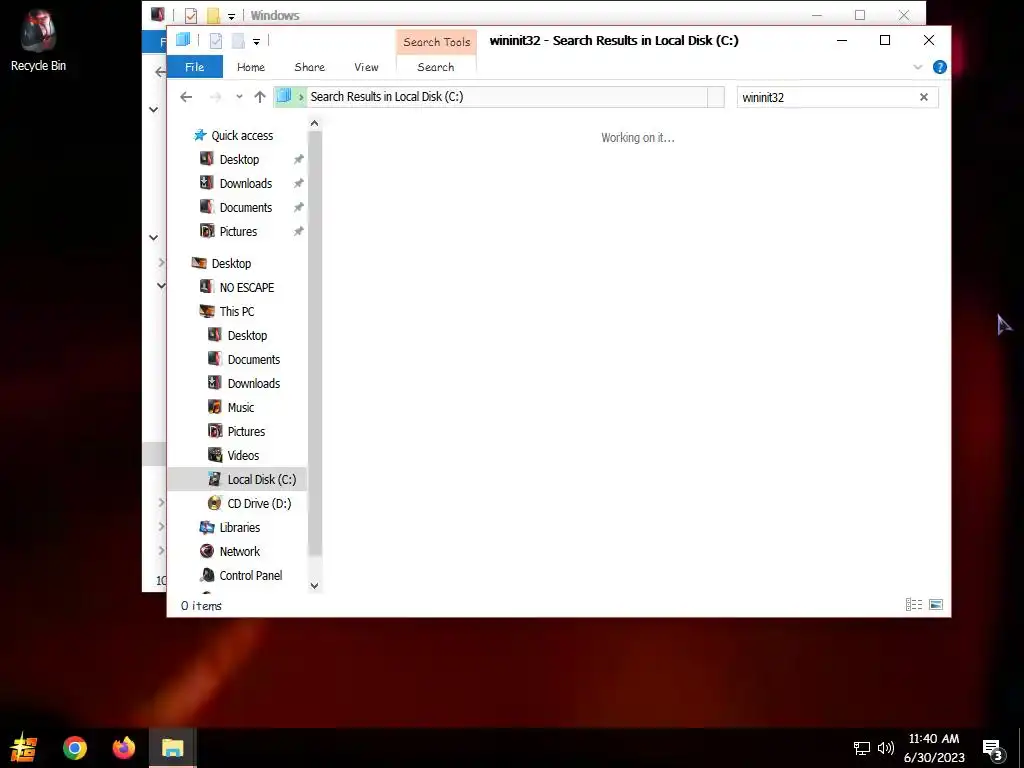Click the Forward navigation arrow
This screenshot has width=1024, height=768.
point(215,97)
